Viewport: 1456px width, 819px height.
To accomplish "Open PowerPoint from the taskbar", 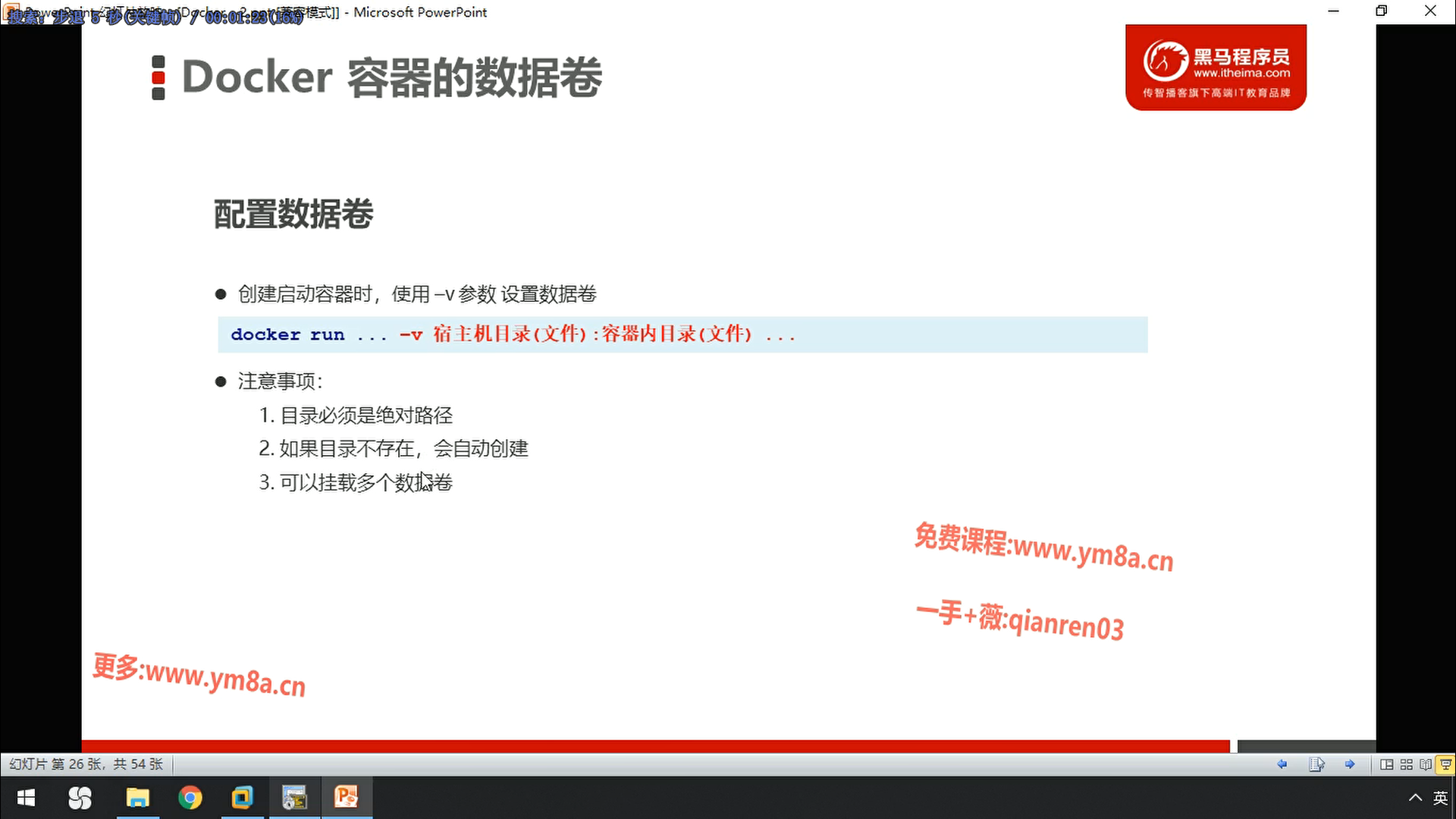I will [347, 797].
